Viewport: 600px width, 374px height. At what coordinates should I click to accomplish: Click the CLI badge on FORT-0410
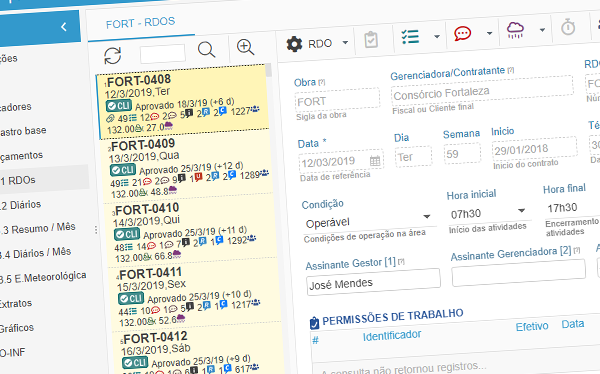click(127, 234)
